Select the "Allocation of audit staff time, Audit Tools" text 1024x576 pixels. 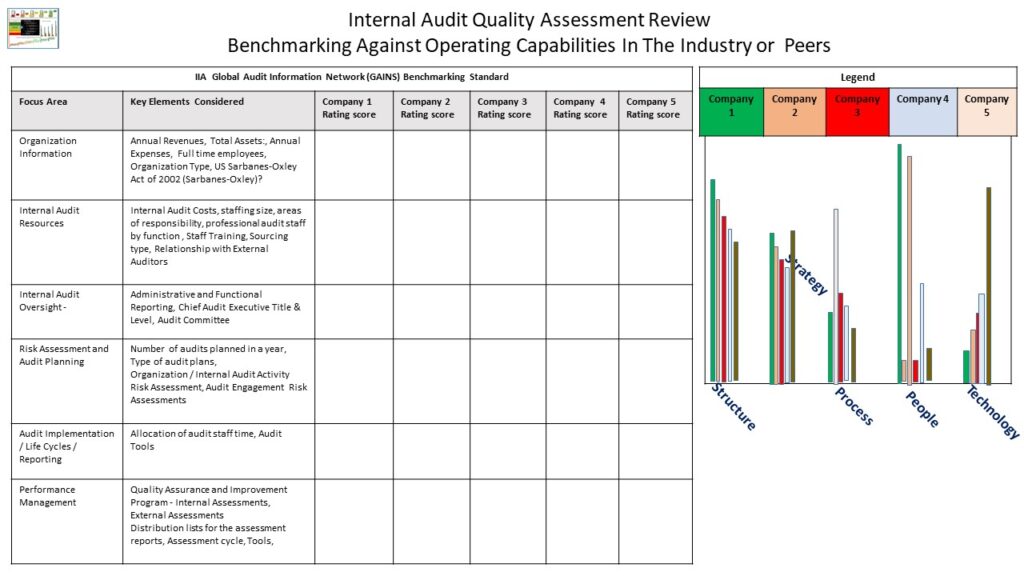[x=206, y=440]
